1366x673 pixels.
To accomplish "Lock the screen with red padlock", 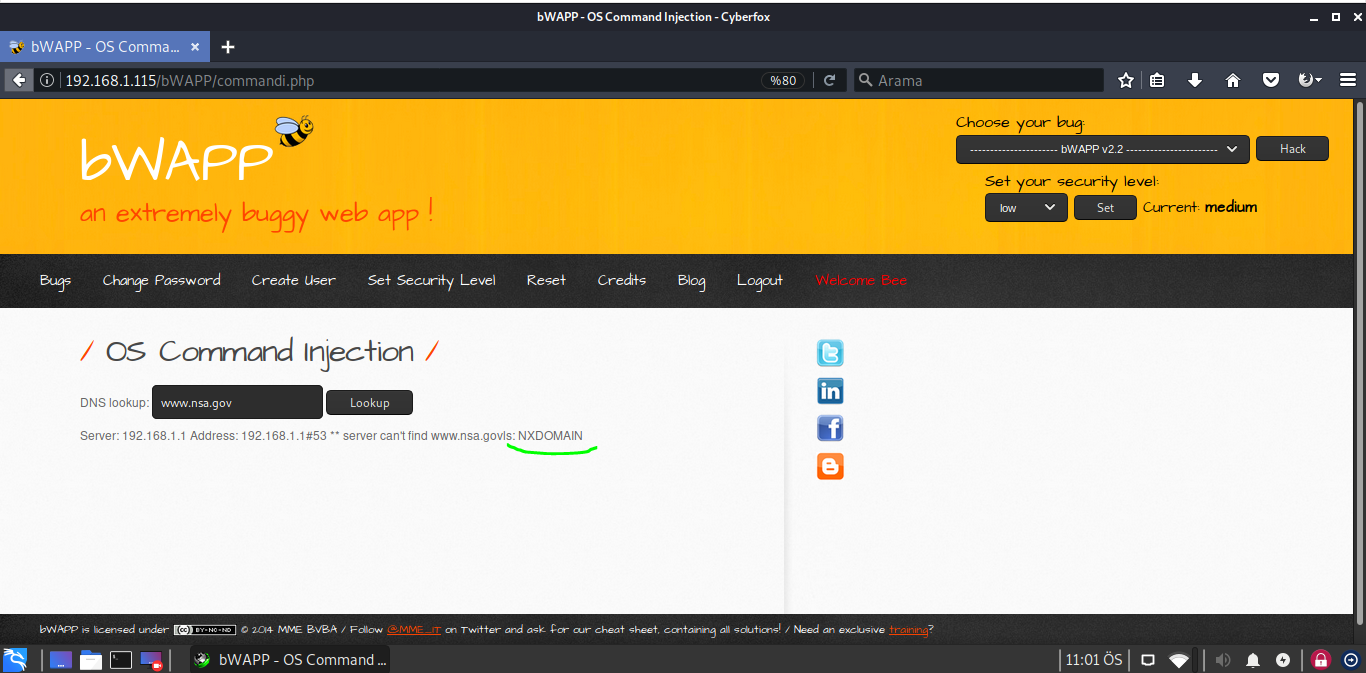I will (x=1321, y=660).
